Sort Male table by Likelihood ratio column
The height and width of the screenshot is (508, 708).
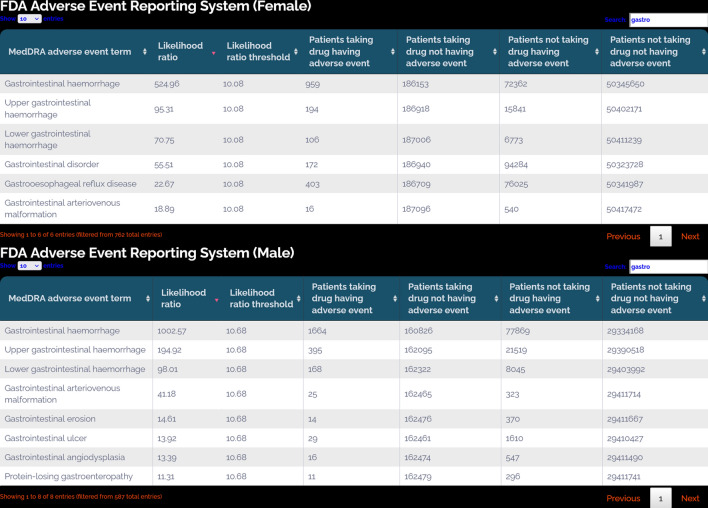(x=184, y=298)
